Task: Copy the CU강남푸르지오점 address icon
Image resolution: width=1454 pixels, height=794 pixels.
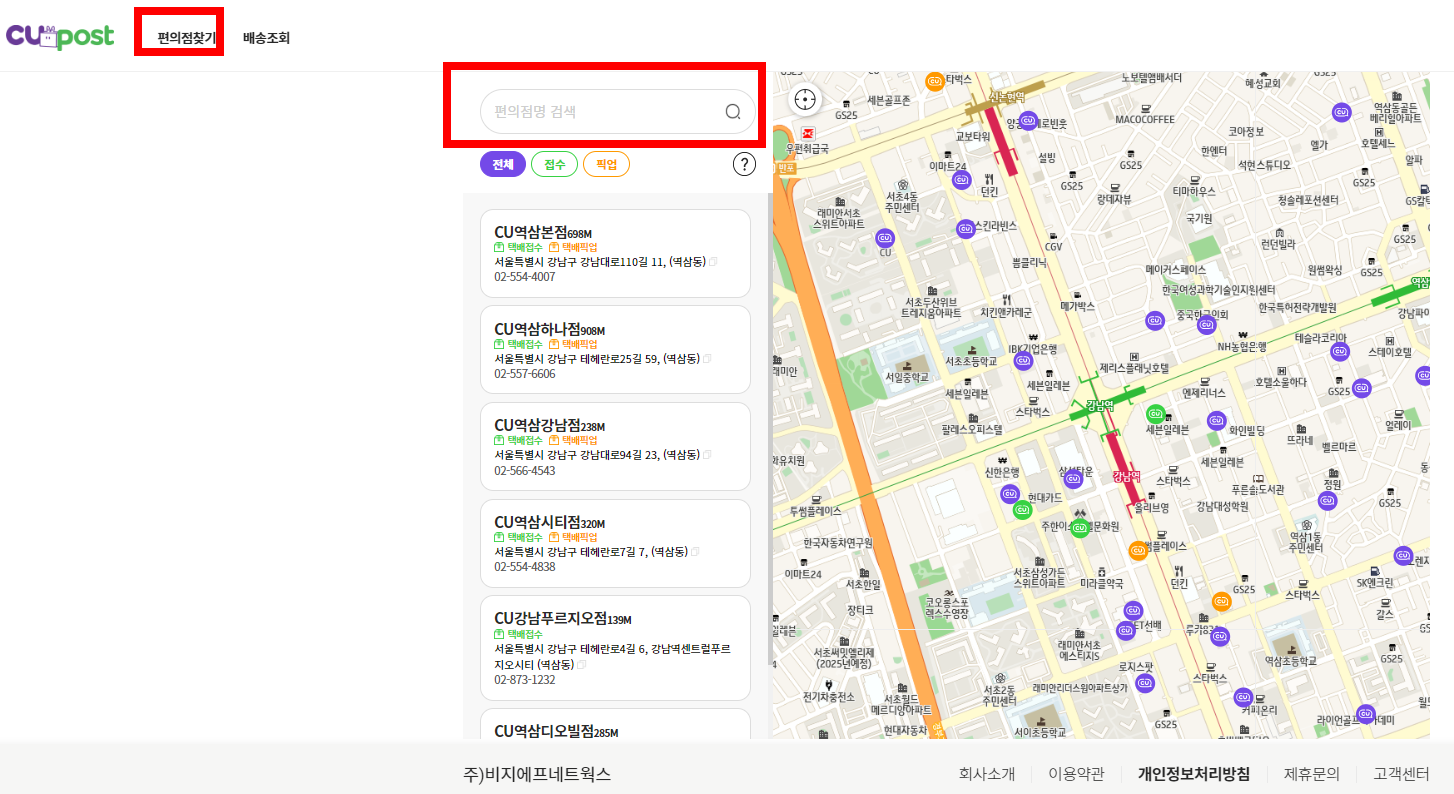Action: click(581, 664)
